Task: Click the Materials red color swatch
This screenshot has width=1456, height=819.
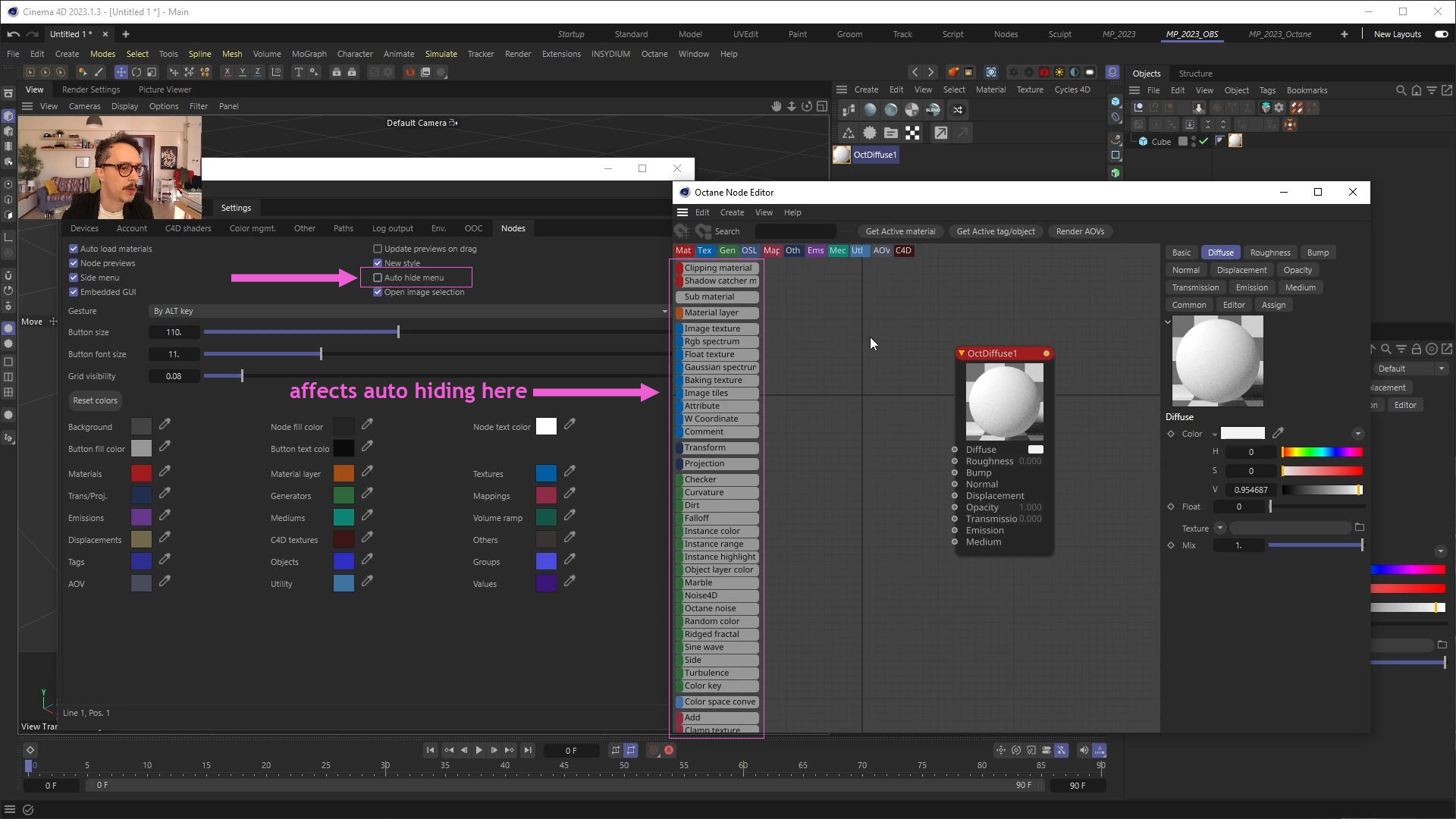Action: tap(141, 474)
